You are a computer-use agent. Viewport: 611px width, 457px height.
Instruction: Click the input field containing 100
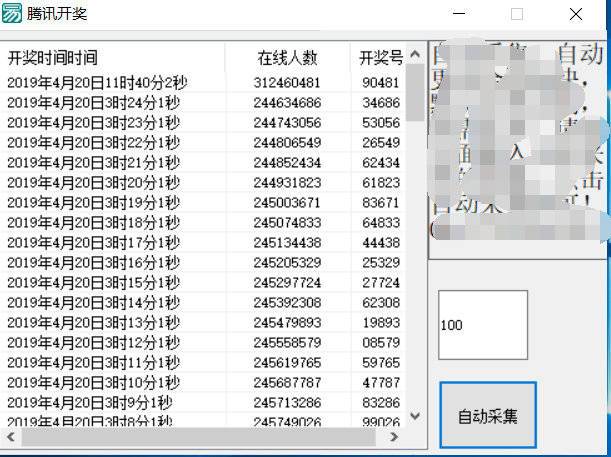pos(482,325)
